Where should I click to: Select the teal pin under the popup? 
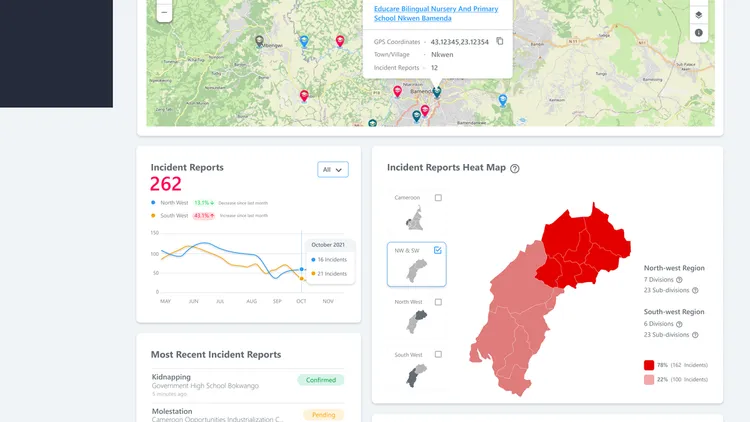click(x=437, y=92)
